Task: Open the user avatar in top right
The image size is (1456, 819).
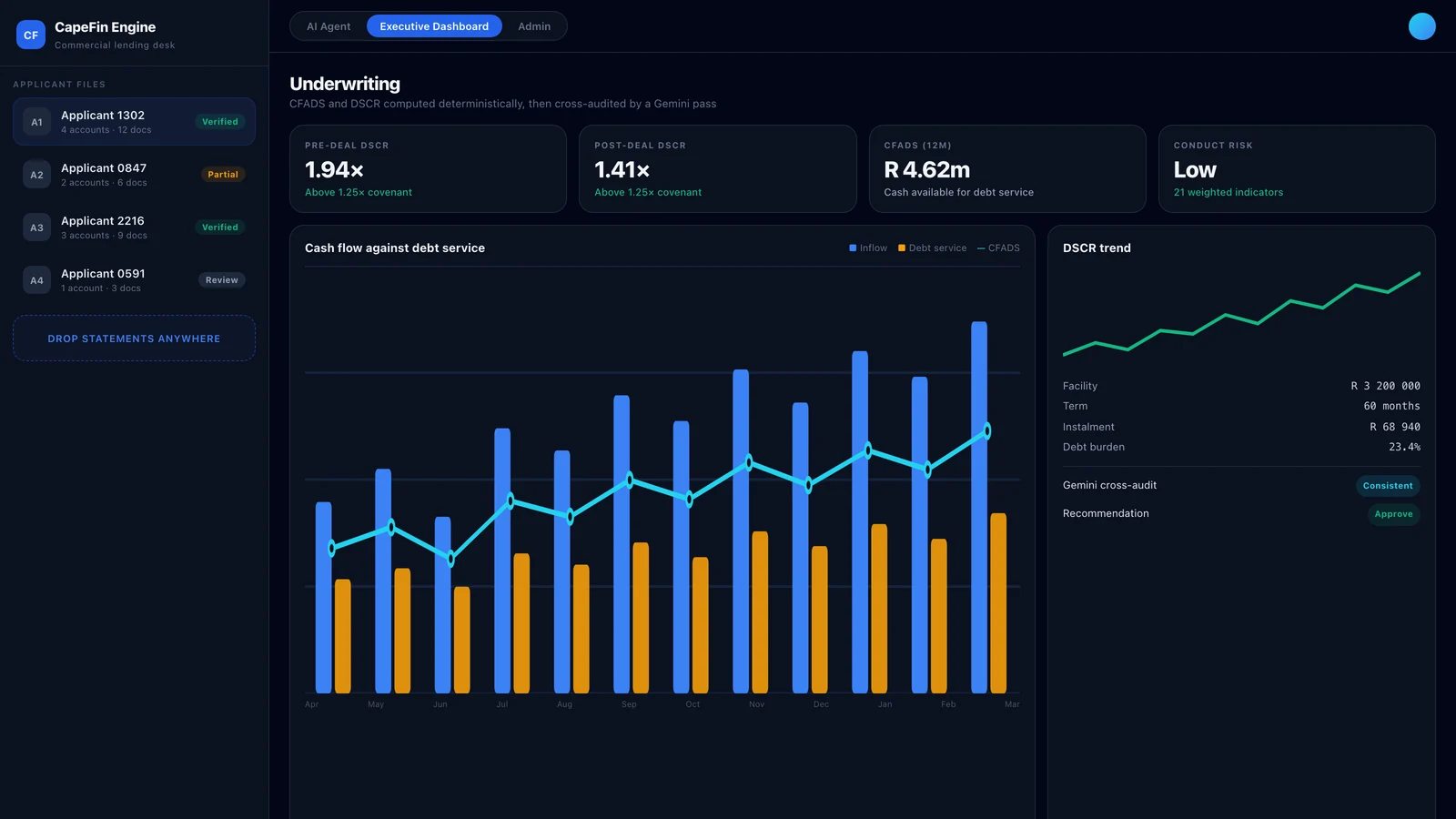Action: [1421, 26]
